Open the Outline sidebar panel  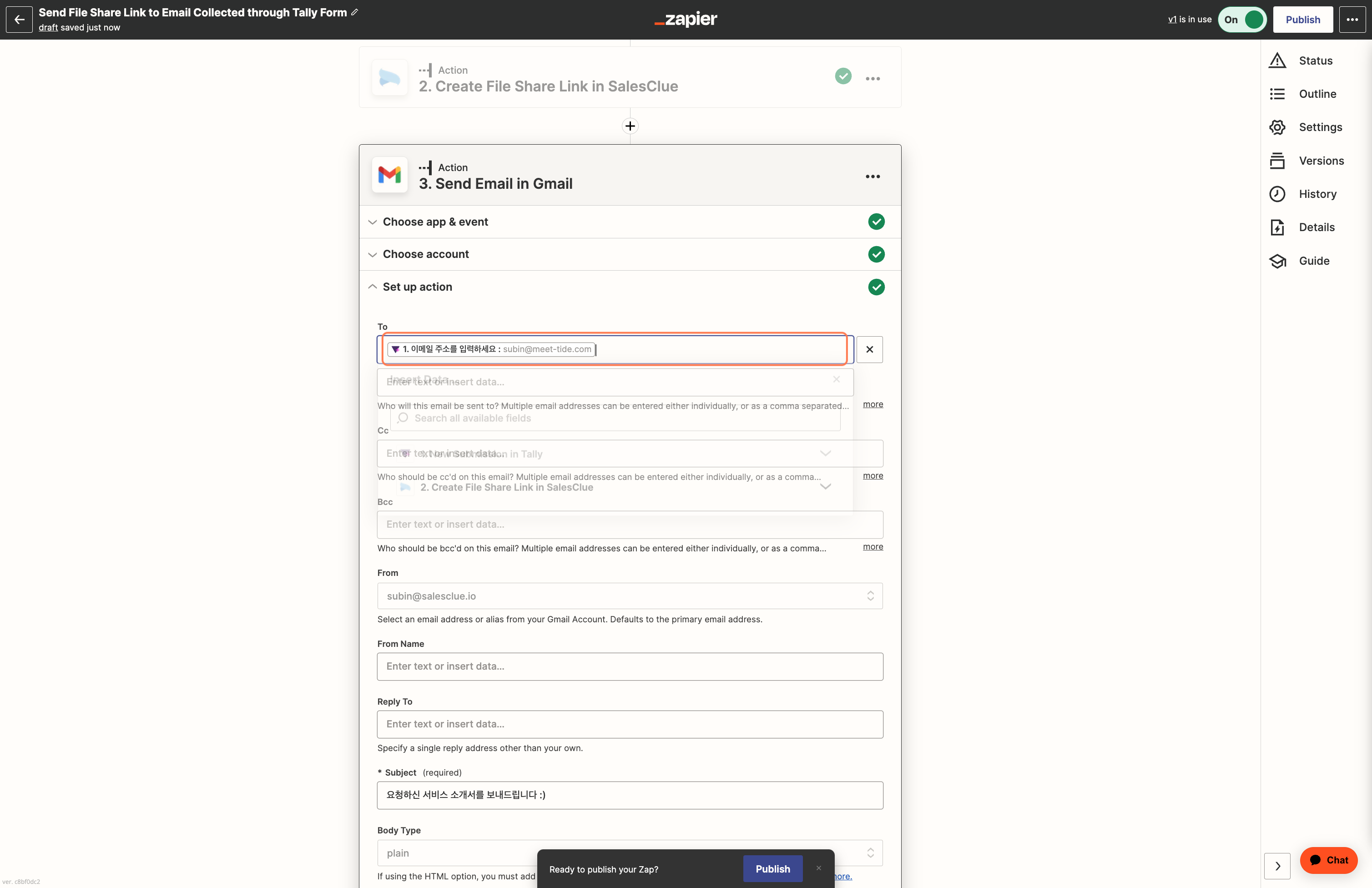(x=1303, y=94)
